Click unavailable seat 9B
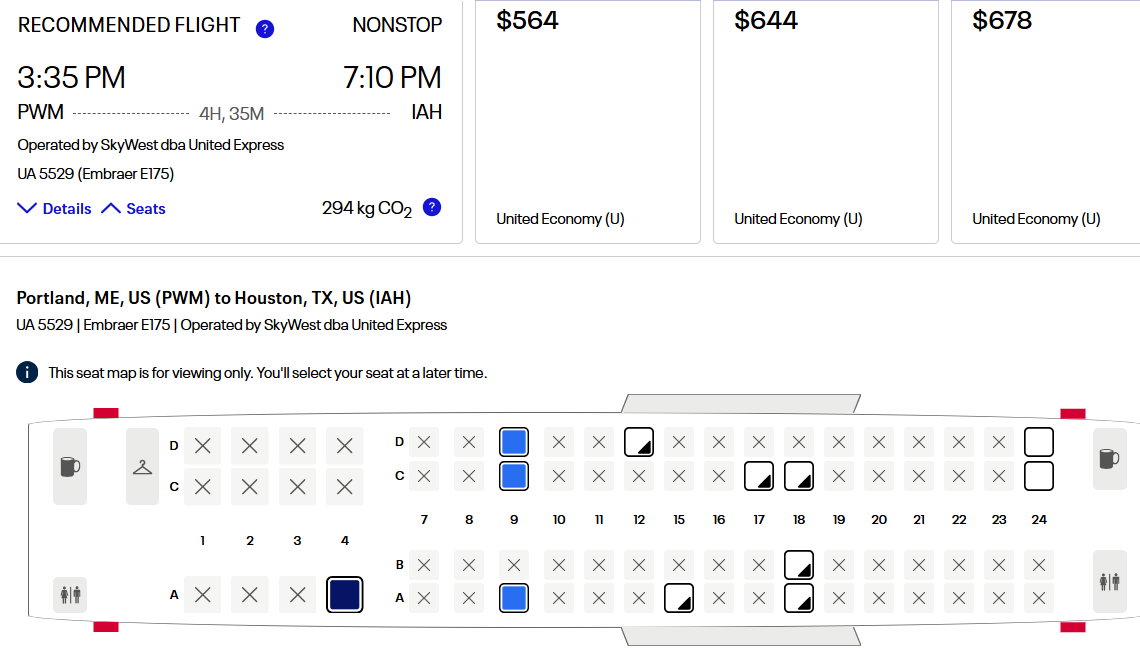This screenshot has height=648, width=1140. tap(514, 565)
